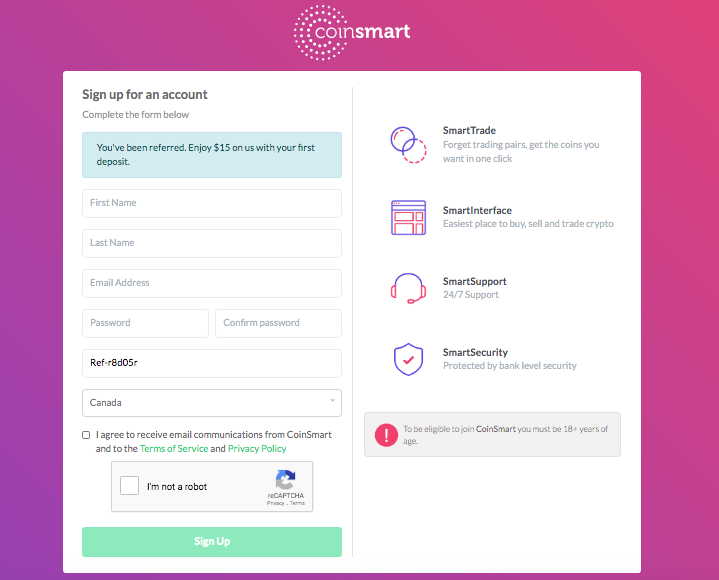
Task: Focus the Last Name field
Action: [212, 243]
